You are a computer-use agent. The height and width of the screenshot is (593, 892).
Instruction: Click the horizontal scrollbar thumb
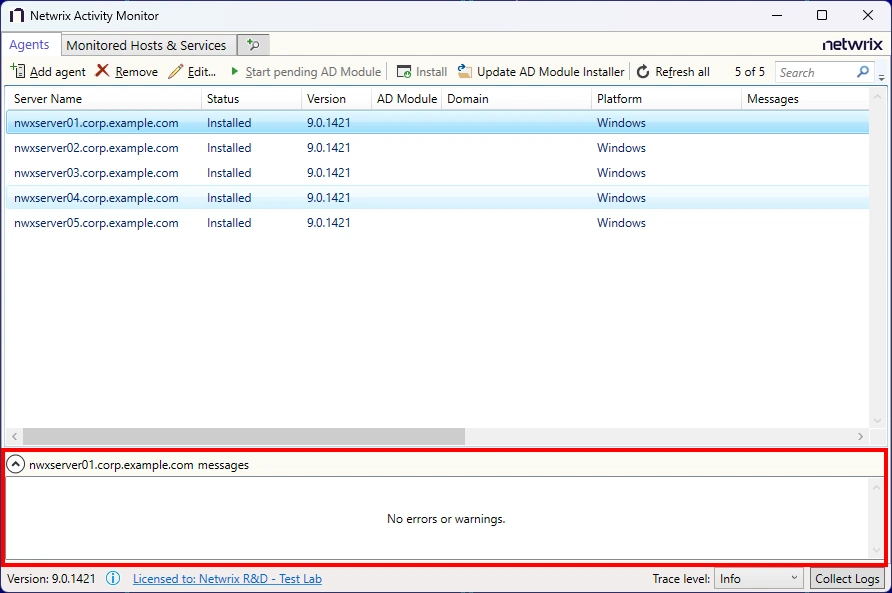[x=244, y=437]
